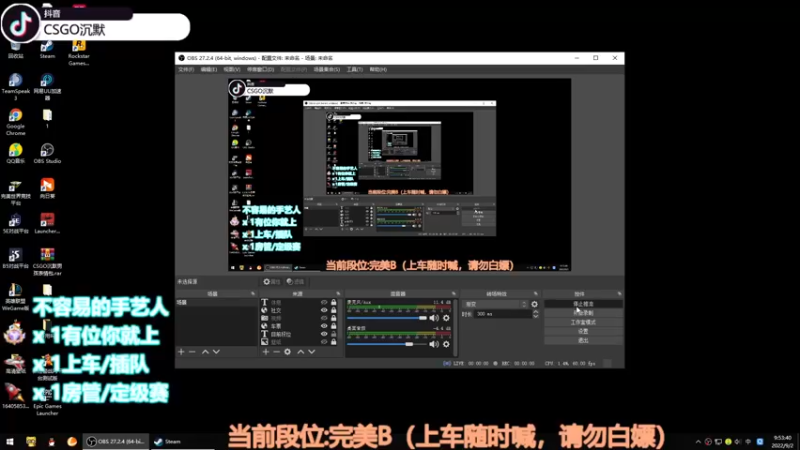Add a new source with the plus icon
800x450 pixels.
pos(266,352)
